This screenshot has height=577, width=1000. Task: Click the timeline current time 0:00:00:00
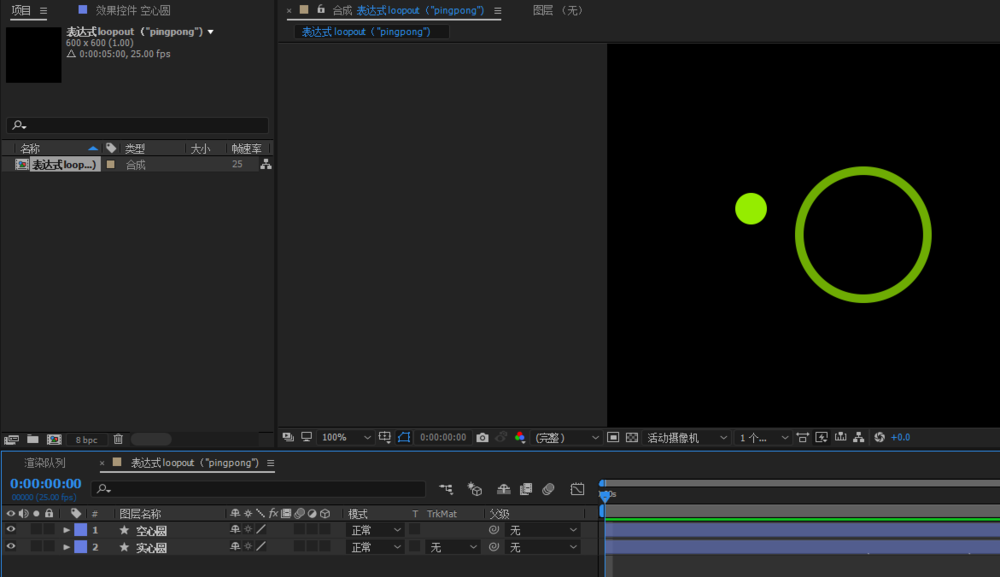(x=45, y=484)
